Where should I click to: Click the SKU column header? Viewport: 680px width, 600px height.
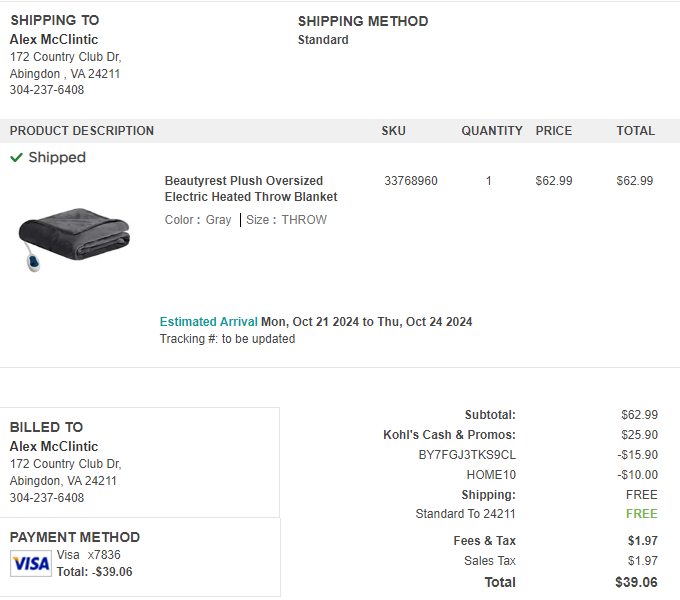tap(393, 131)
